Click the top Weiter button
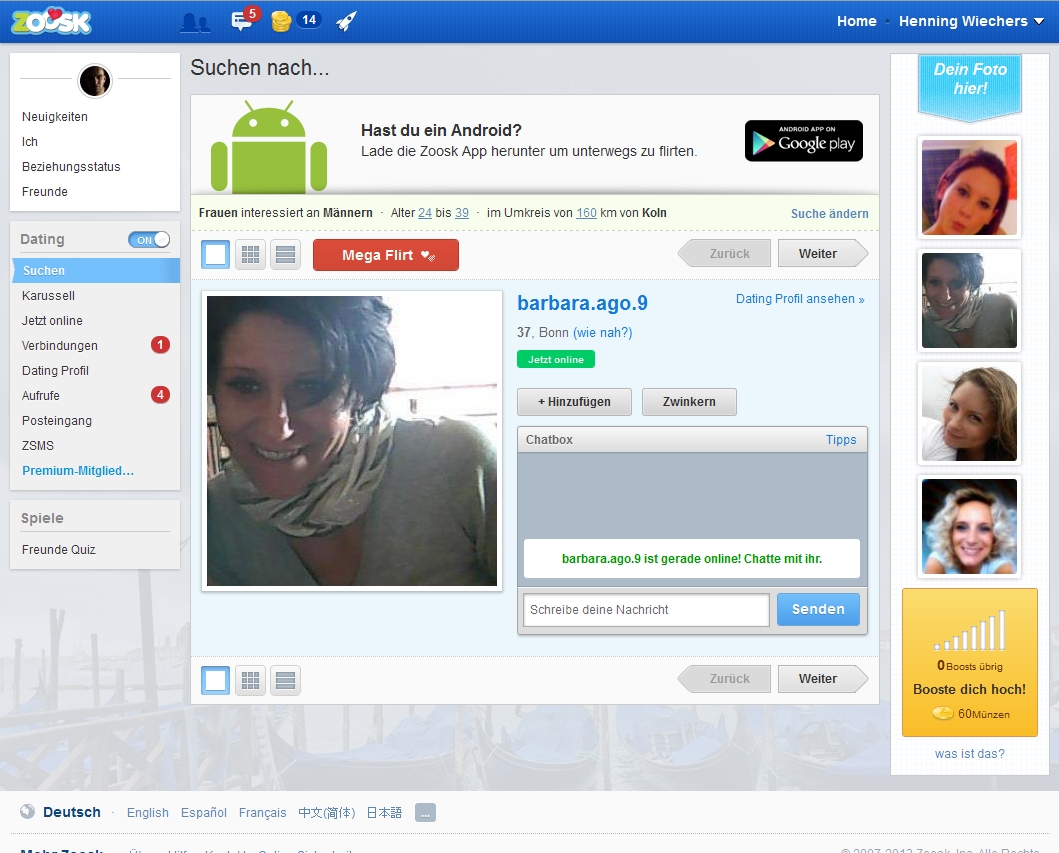Screen dimensions: 1059x853 [823, 253]
